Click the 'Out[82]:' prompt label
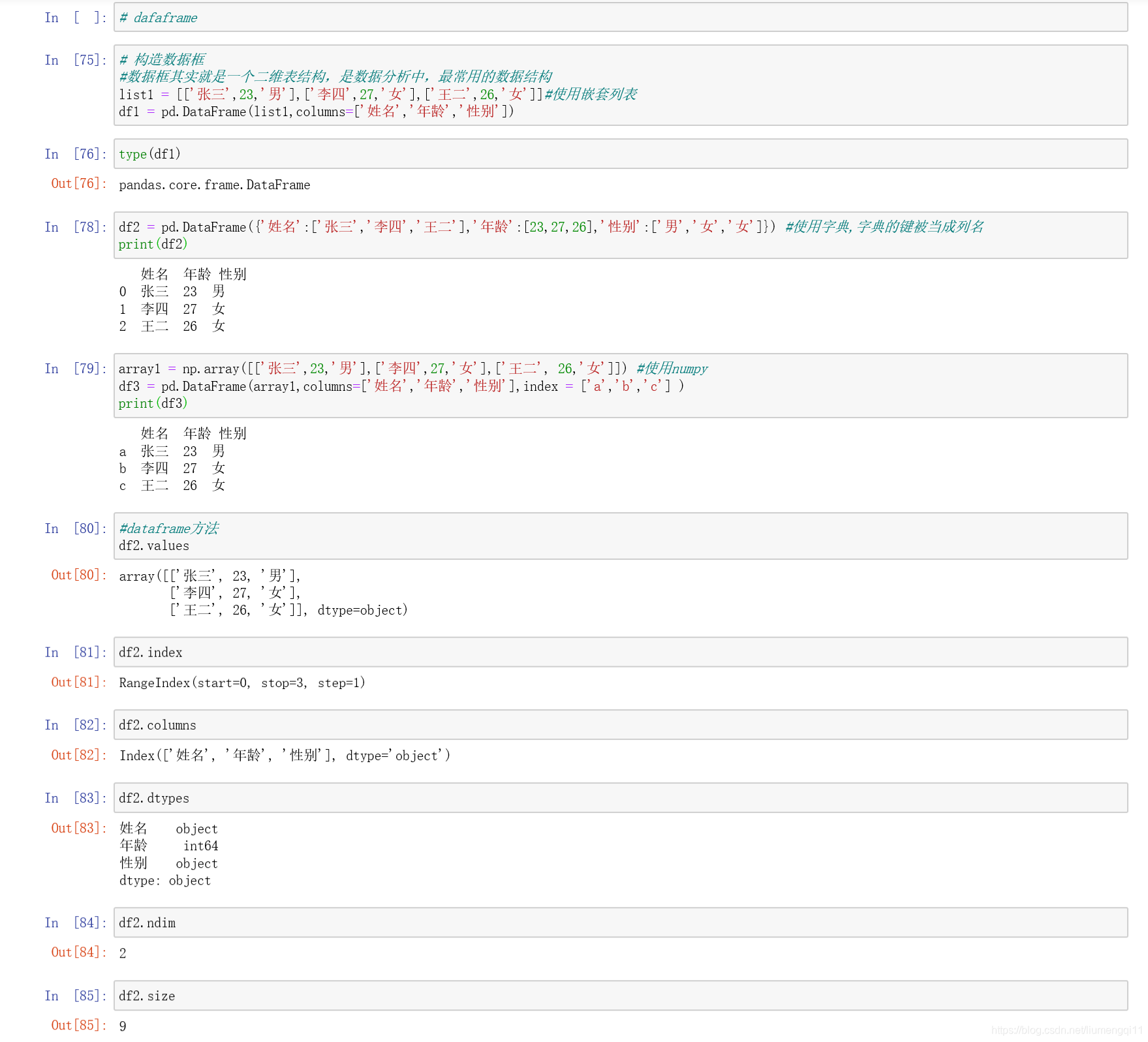 (79, 755)
